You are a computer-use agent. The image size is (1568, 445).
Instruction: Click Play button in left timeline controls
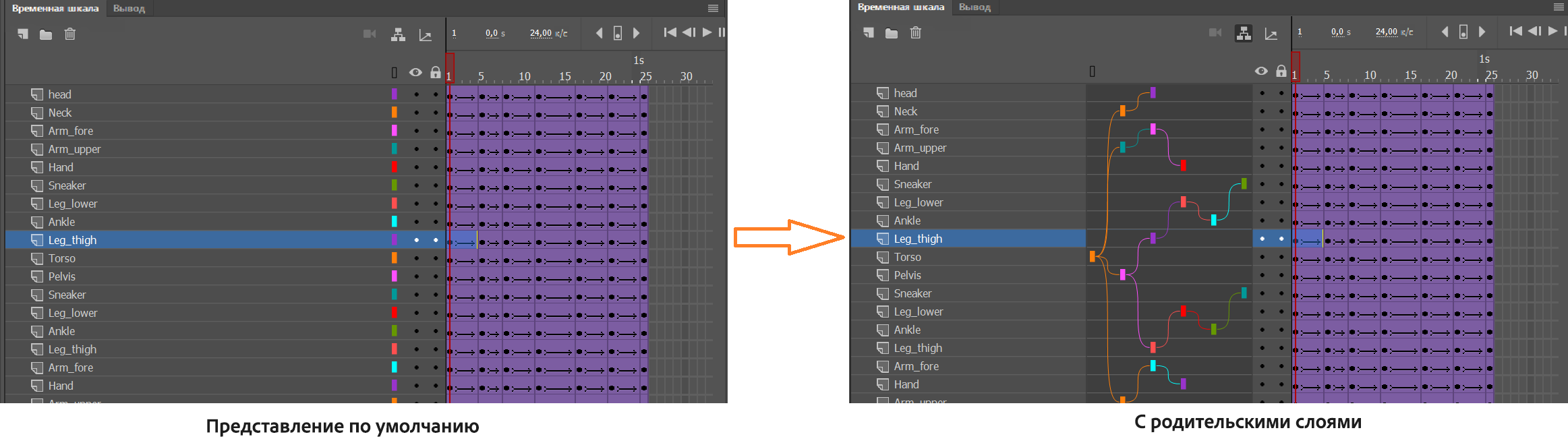[707, 32]
